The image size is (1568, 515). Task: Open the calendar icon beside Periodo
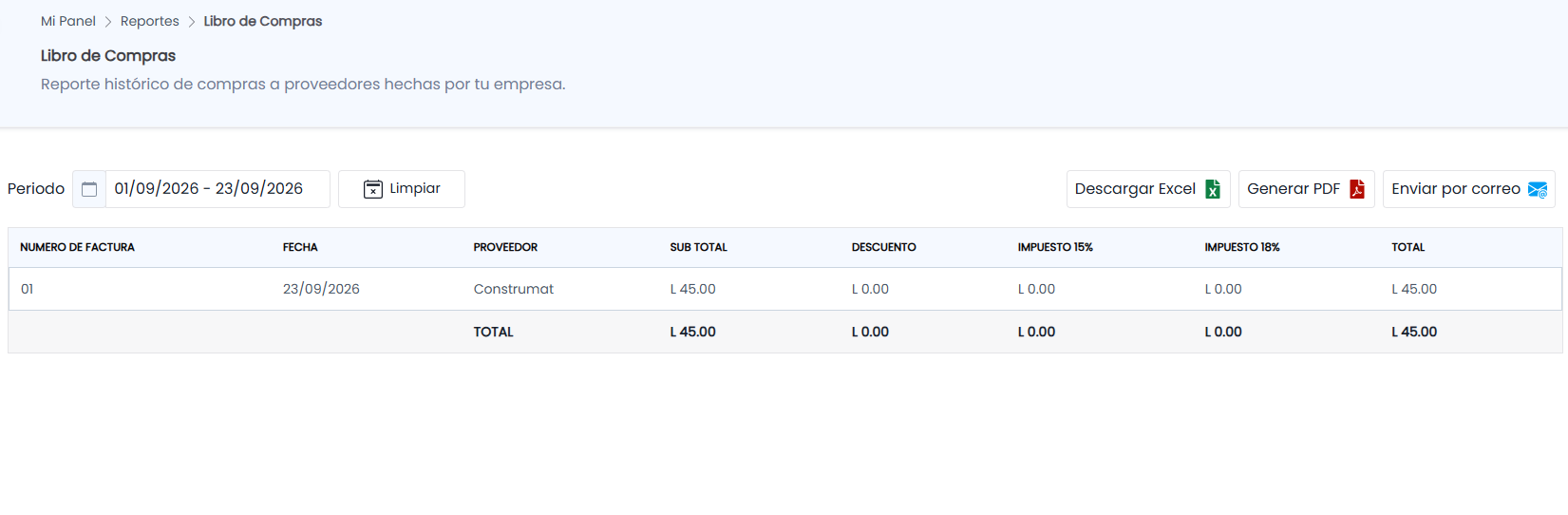tap(89, 189)
